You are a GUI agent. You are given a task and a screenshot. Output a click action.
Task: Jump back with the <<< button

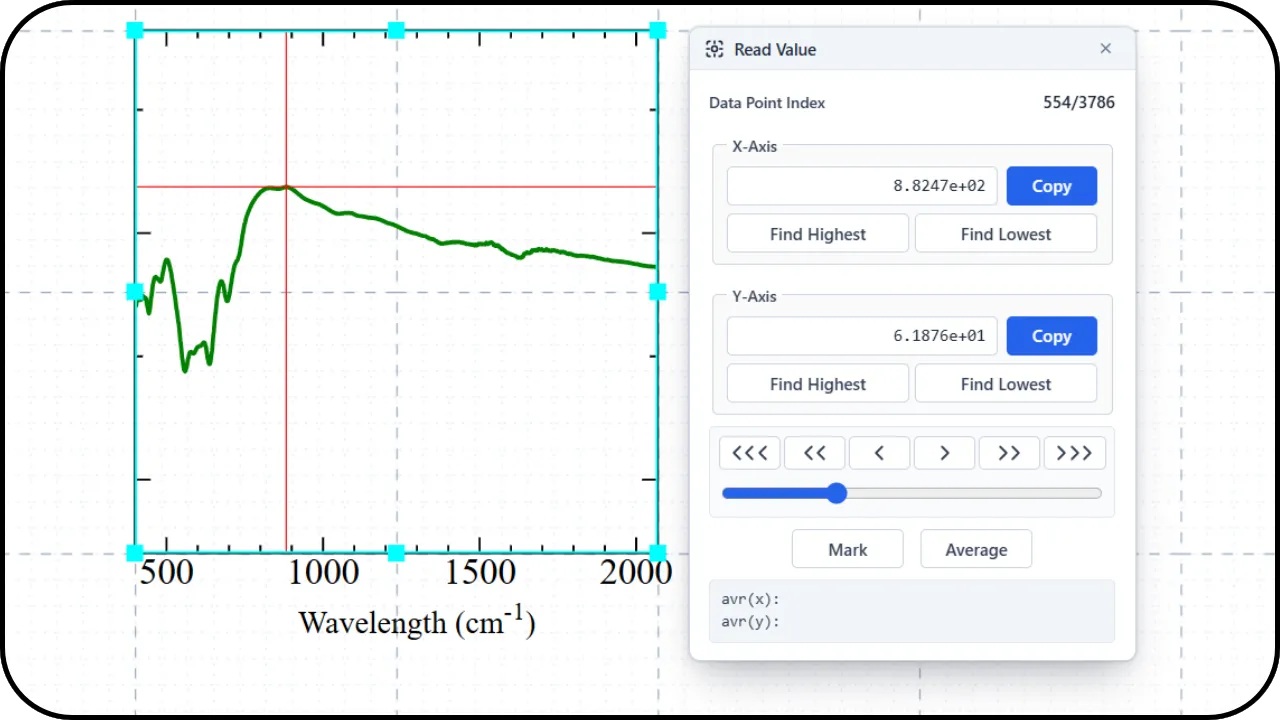pos(749,453)
